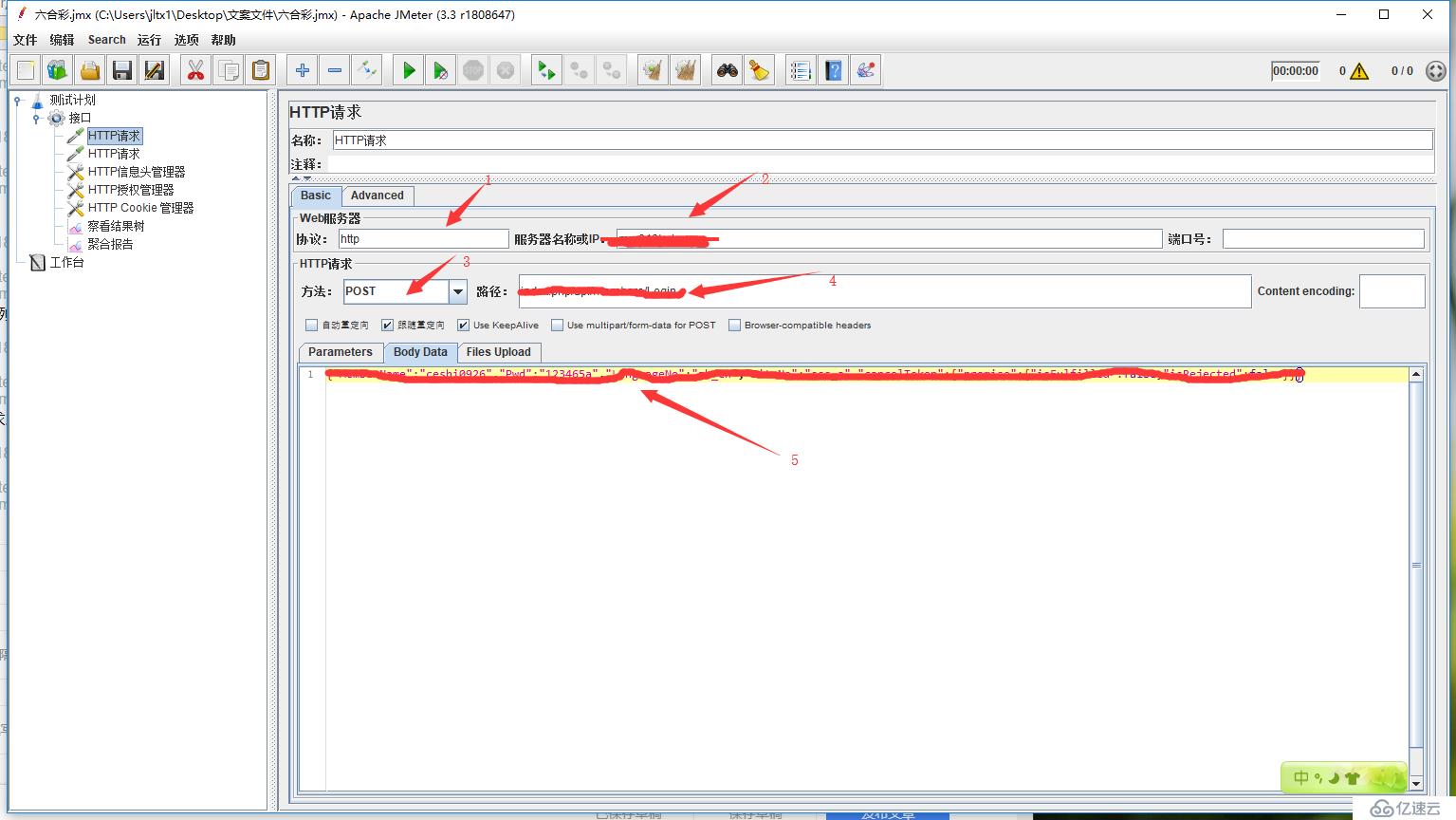Viewport: 1456px width, 820px height.
Task: Uncheck the 跟随重定向 checkbox
Action: [x=387, y=325]
